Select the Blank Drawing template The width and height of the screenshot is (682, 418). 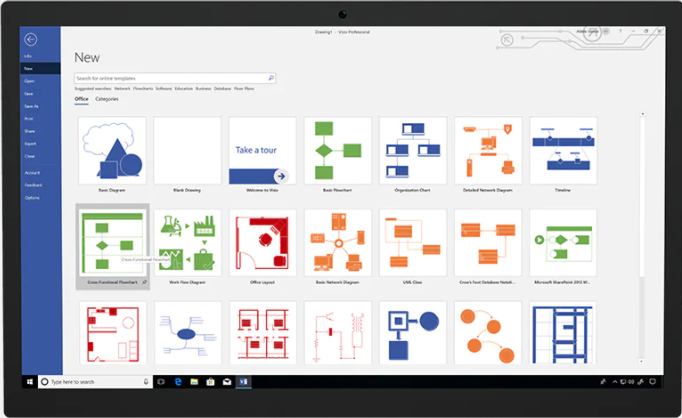pos(187,150)
